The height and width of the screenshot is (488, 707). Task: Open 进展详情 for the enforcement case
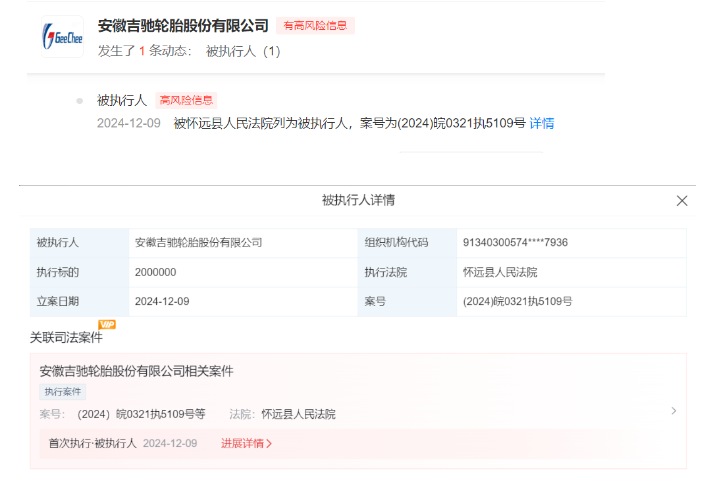246,443
